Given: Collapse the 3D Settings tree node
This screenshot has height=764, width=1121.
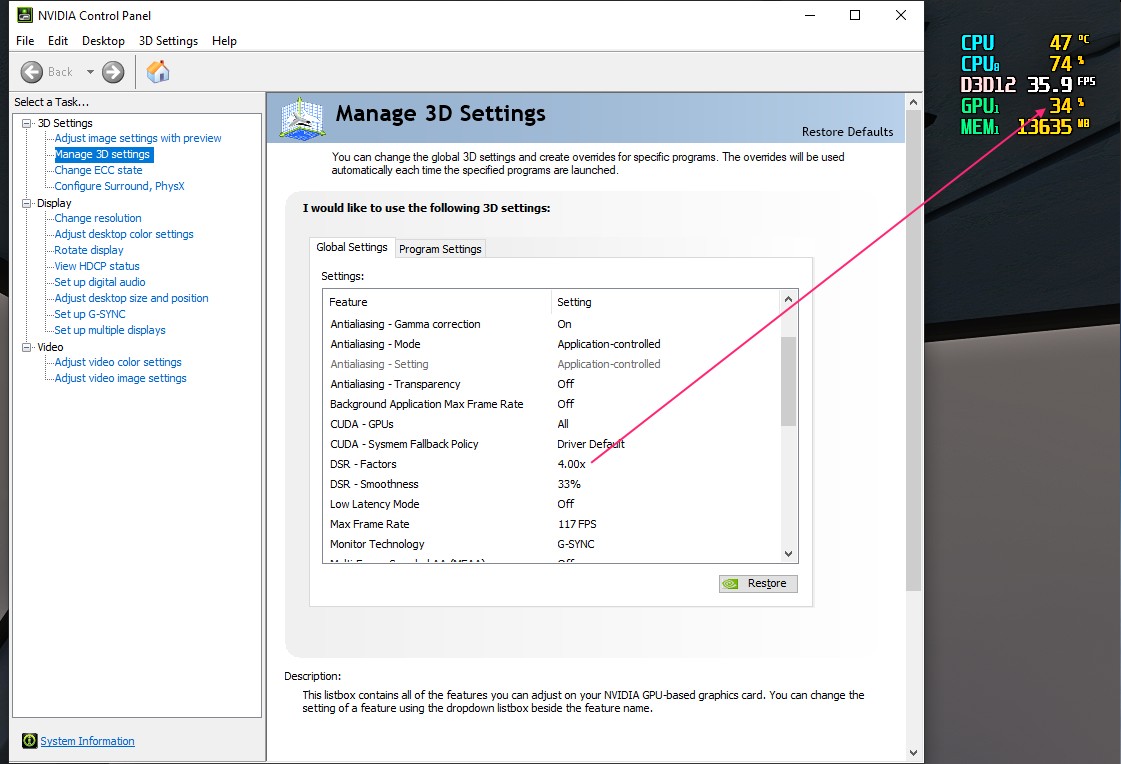Looking at the screenshot, I should [x=26, y=123].
